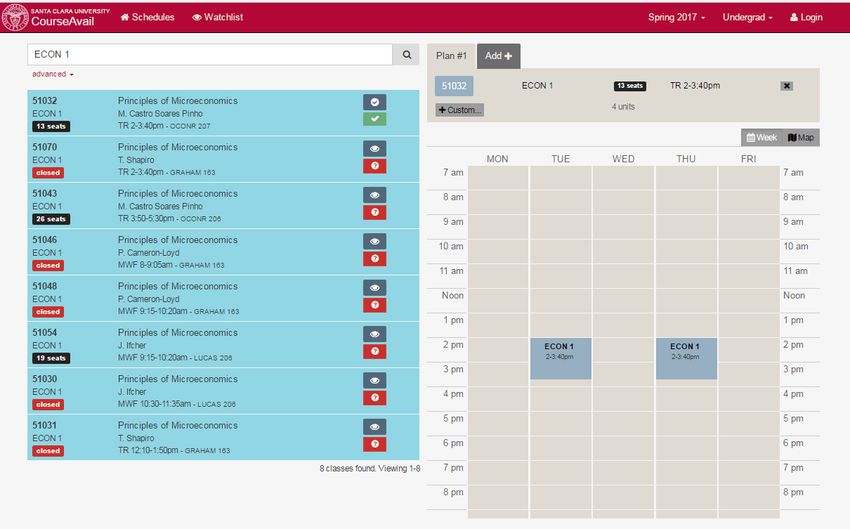Click the red question icon for 51046
Image resolution: width=850 pixels, height=529 pixels.
tap(375, 259)
